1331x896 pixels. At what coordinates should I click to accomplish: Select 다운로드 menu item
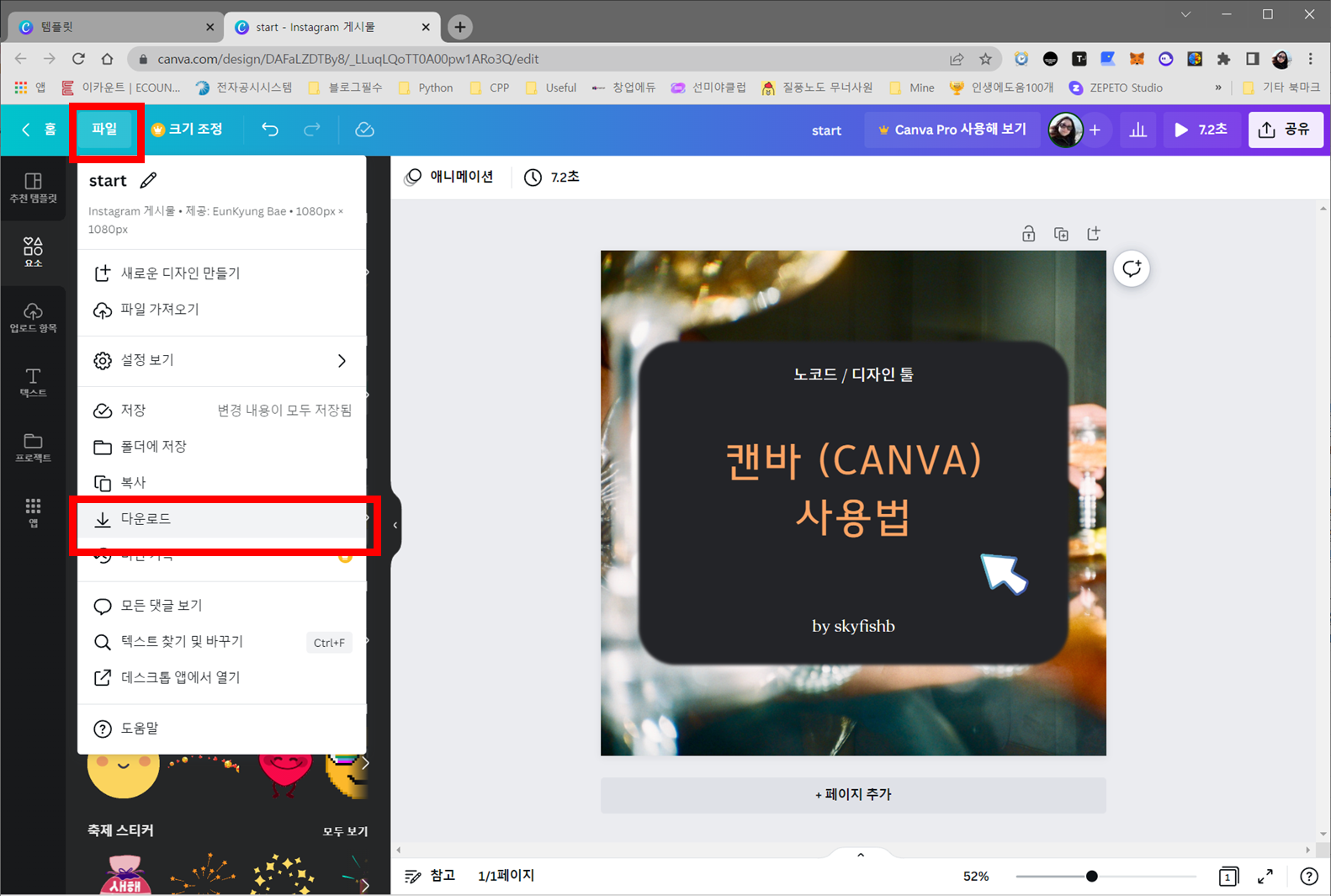click(x=222, y=519)
